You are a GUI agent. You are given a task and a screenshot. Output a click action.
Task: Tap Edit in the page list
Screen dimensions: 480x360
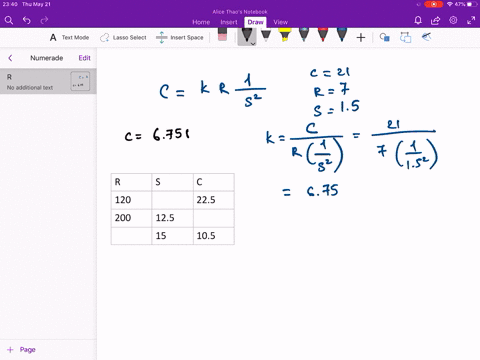[x=84, y=58]
